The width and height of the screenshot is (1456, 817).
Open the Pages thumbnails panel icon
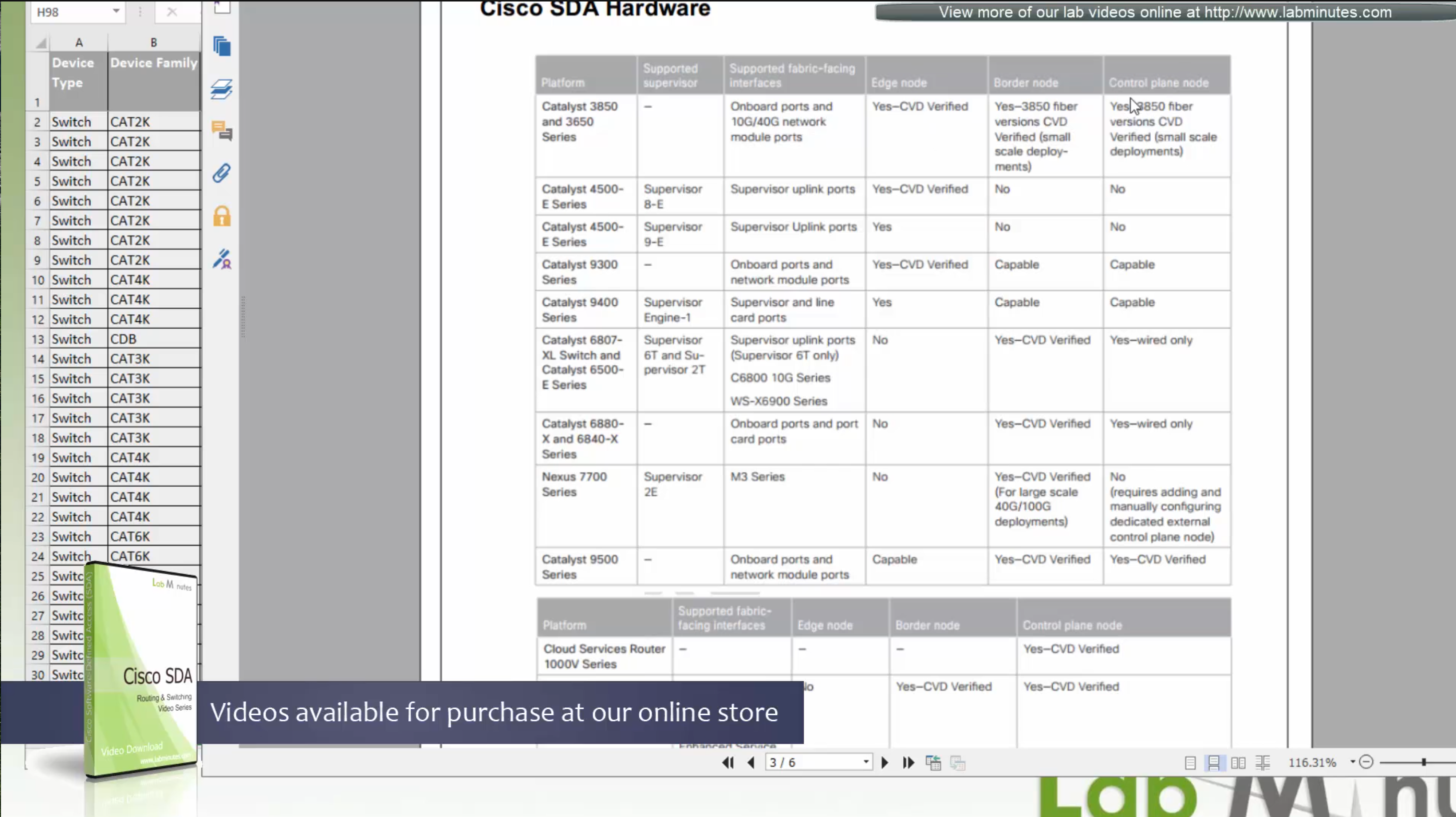click(x=221, y=46)
